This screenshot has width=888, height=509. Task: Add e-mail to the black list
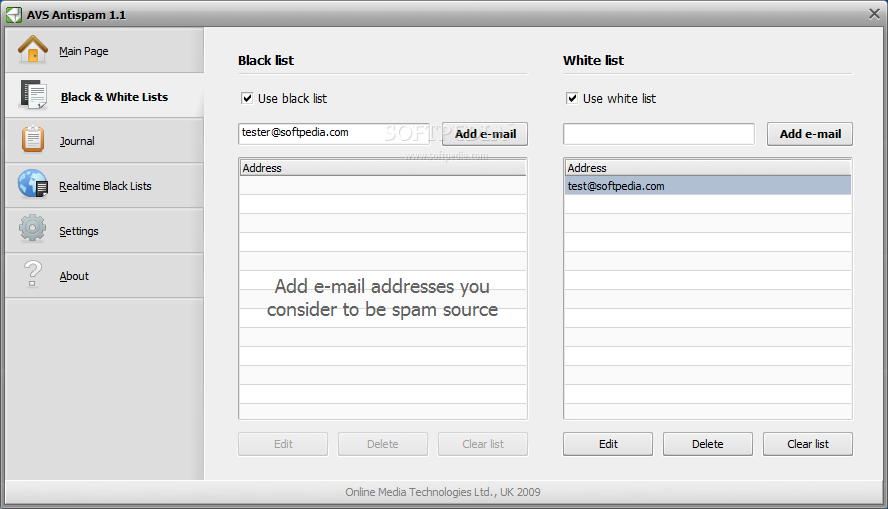click(x=485, y=134)
